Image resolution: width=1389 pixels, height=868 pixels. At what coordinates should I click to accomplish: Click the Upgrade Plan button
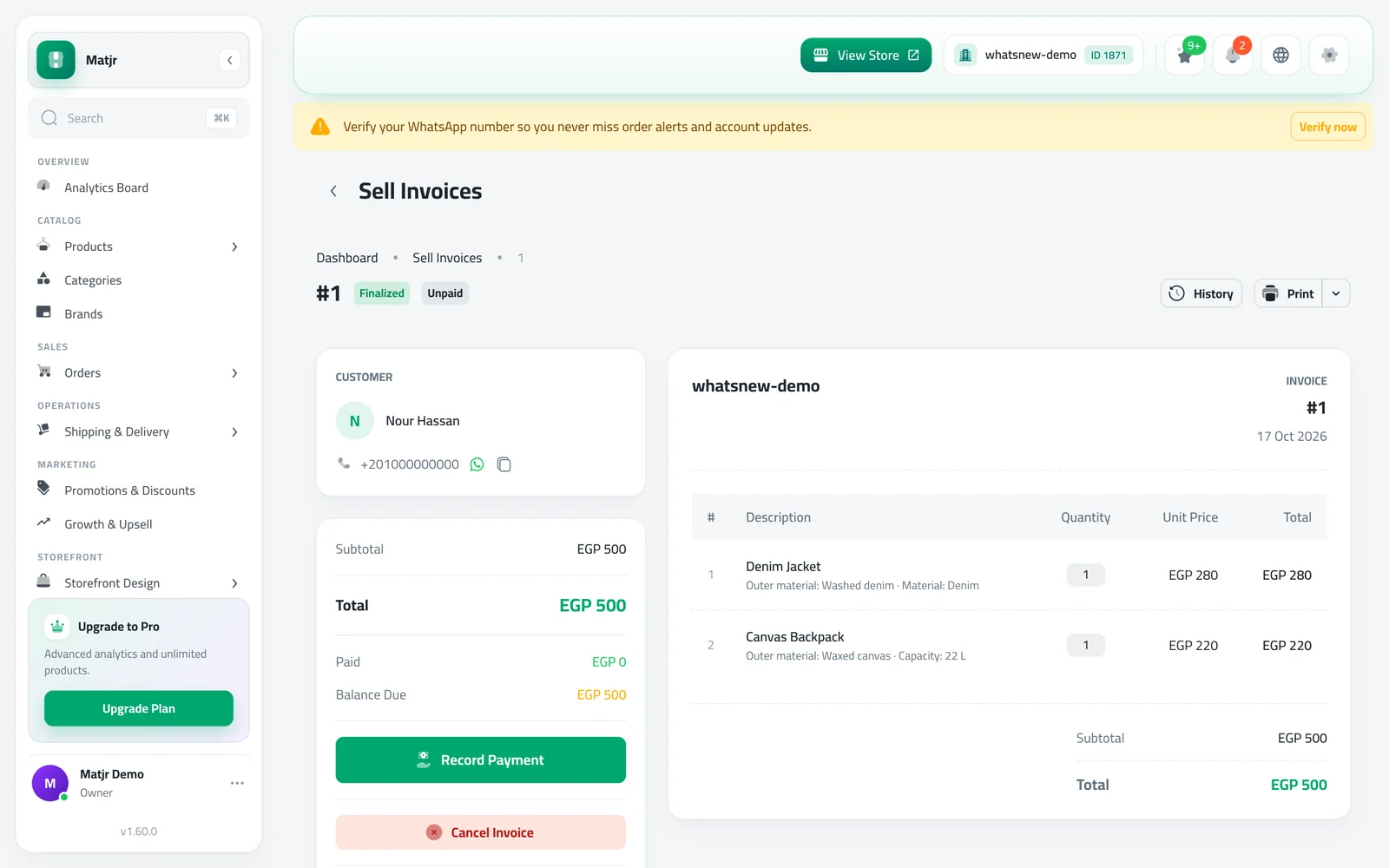pyautogui.click(x=139, y=708)
